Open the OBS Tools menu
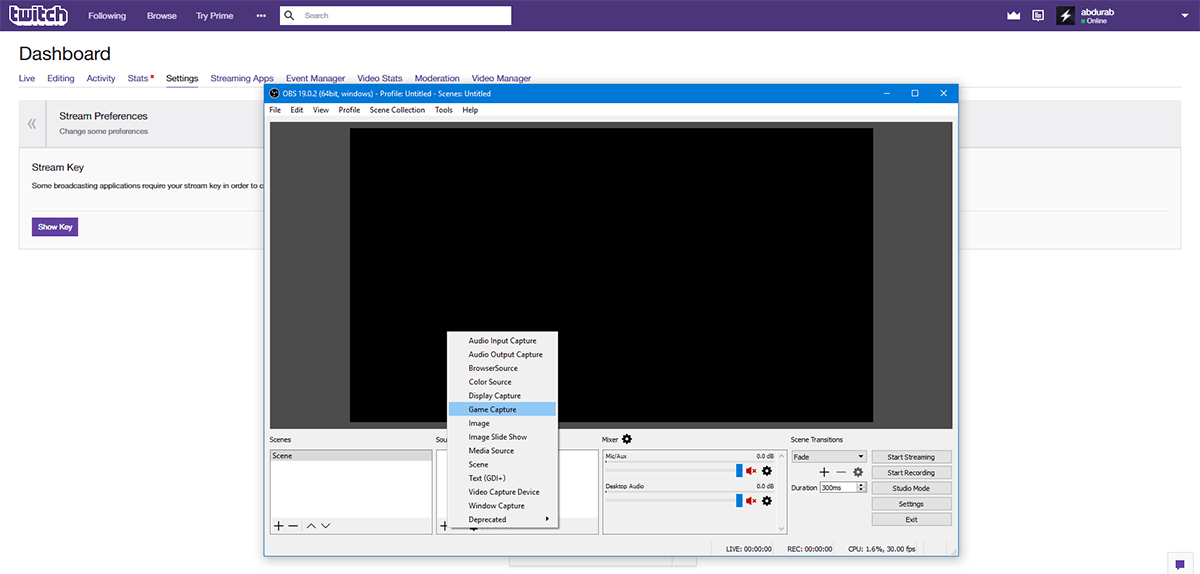This screenshot has height=574, width=1200. (x=443, y=110)
